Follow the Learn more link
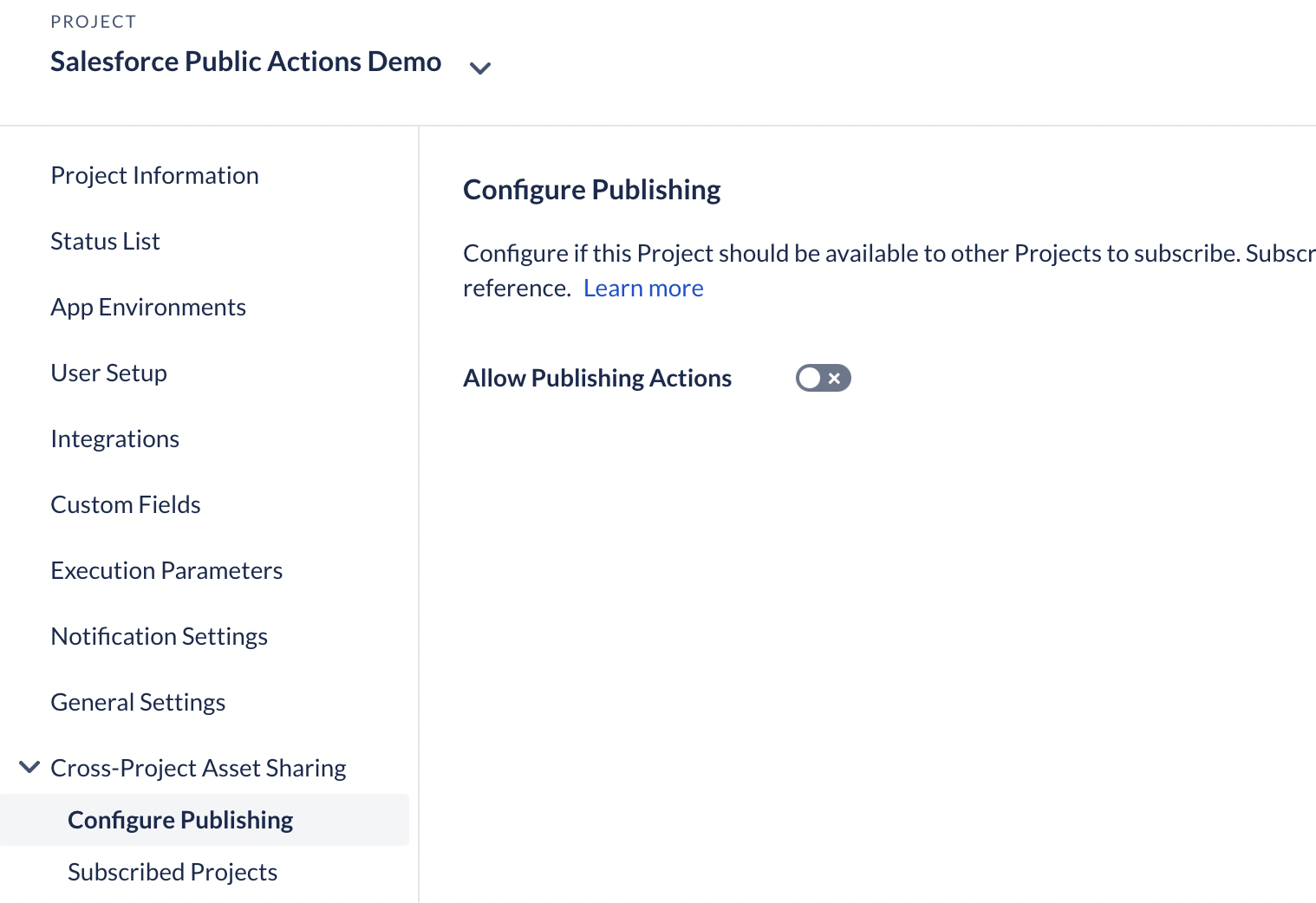Viewport: 1316px width, 903px height. 643,288
